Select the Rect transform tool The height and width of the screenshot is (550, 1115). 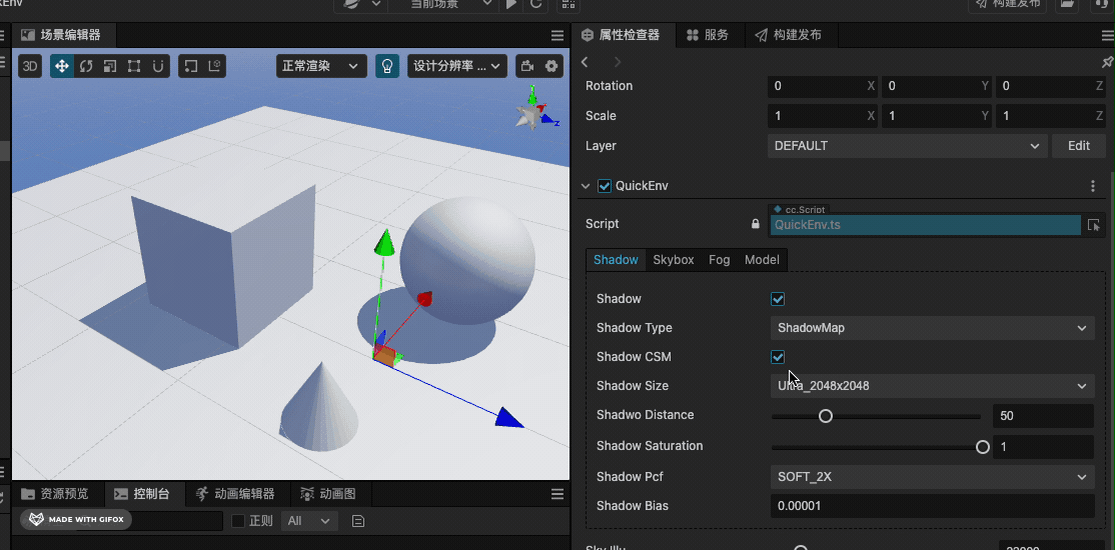(x=134, y=66)
